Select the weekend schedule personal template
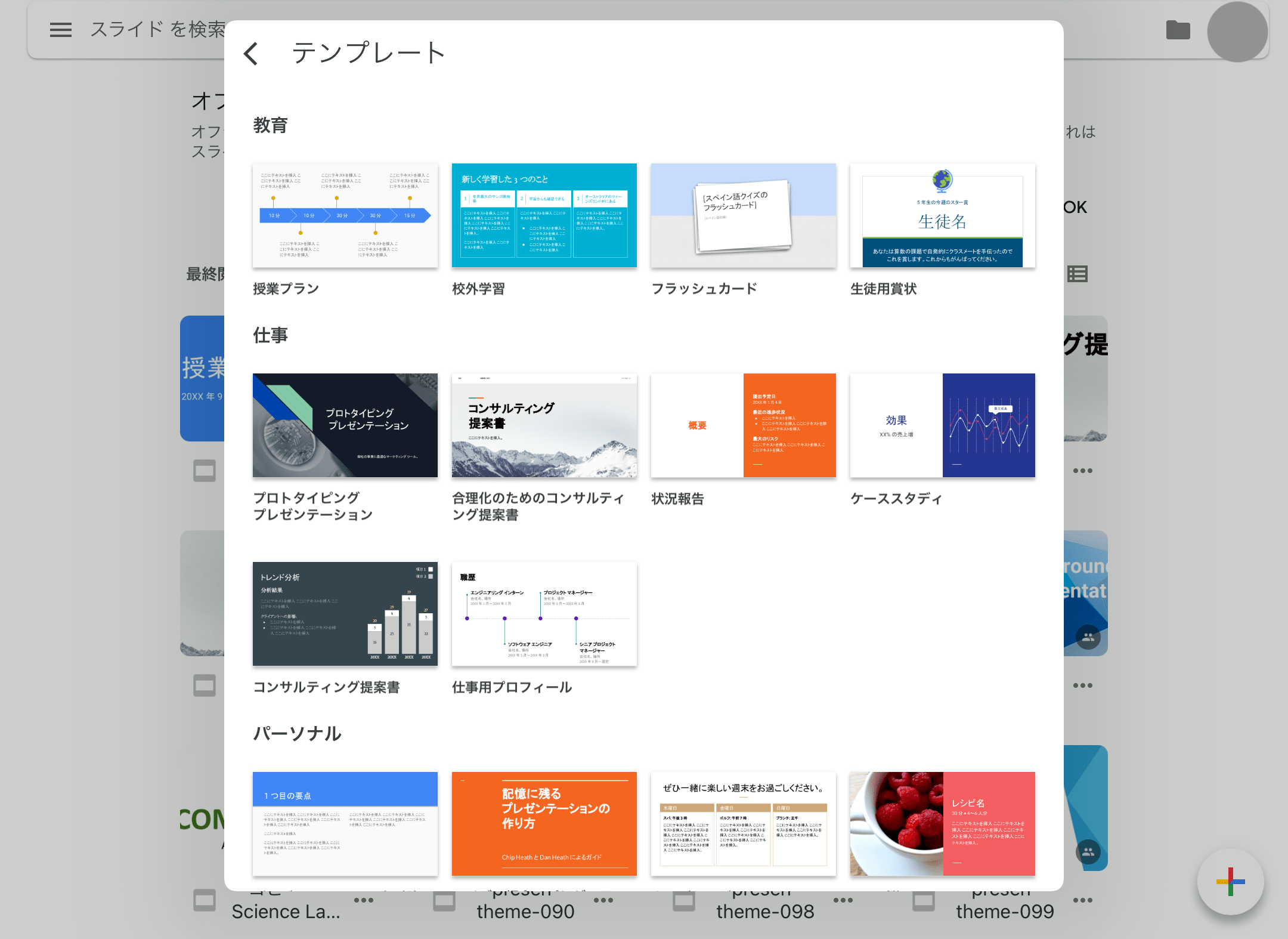Viewport: 1288px width, 939px height. (744, 824)
